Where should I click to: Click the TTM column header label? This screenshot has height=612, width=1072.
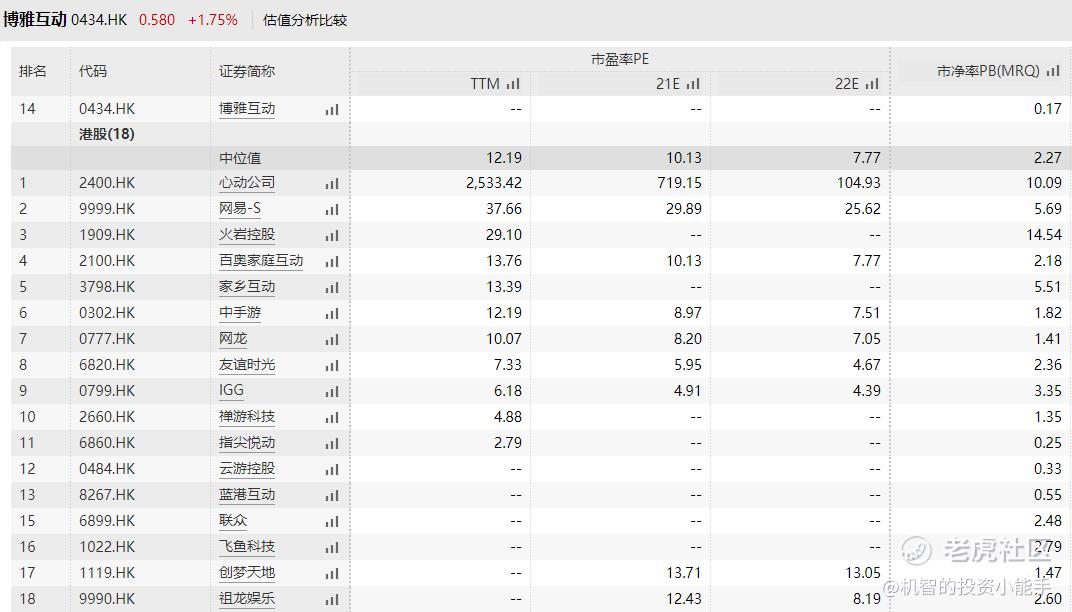[485, 83]
